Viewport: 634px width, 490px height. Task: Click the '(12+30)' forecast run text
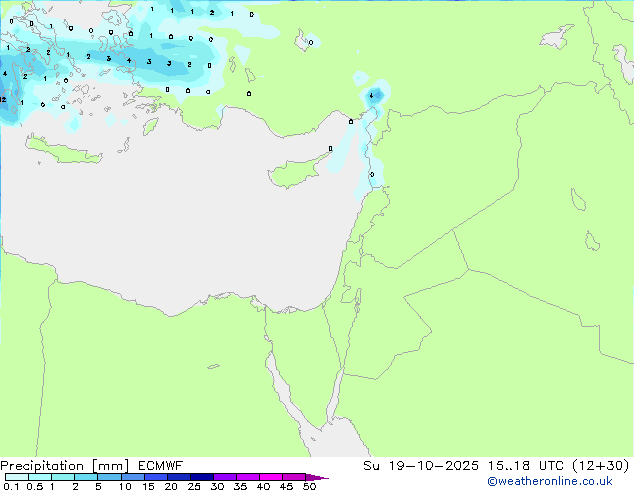coord(601,466)
